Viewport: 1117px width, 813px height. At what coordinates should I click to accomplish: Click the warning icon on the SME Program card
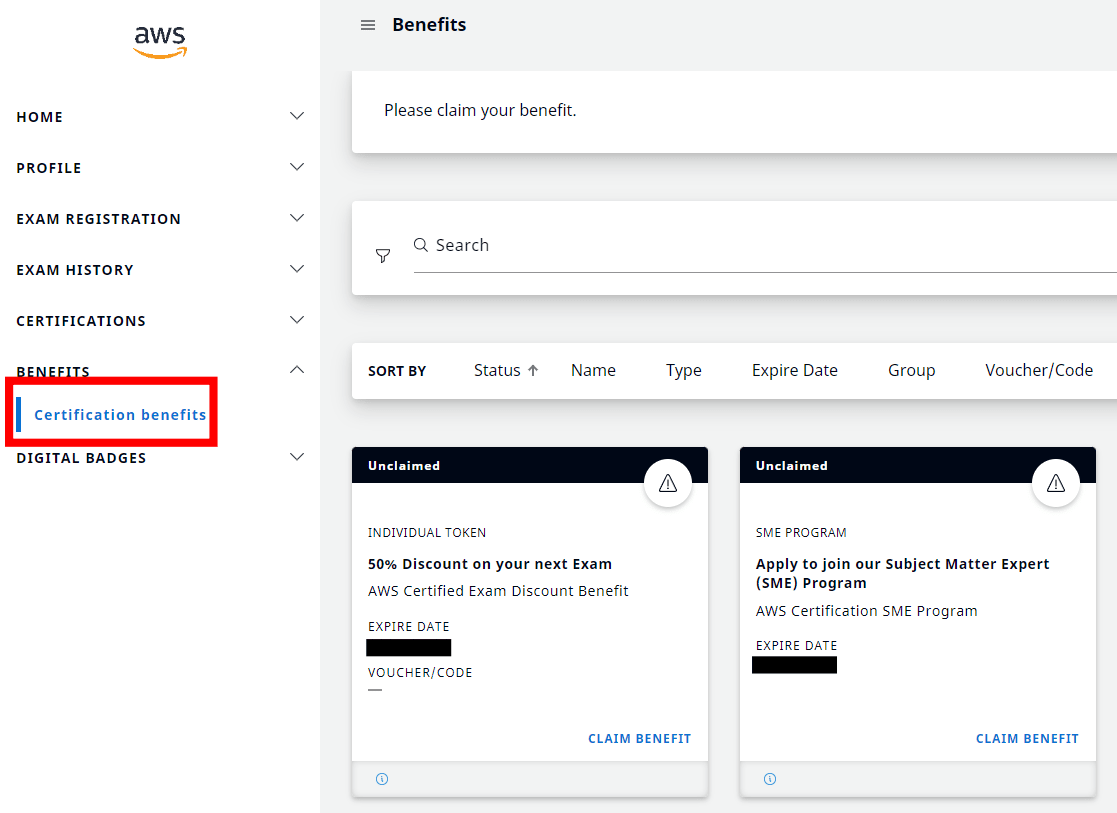click(x=1056, y=484)
